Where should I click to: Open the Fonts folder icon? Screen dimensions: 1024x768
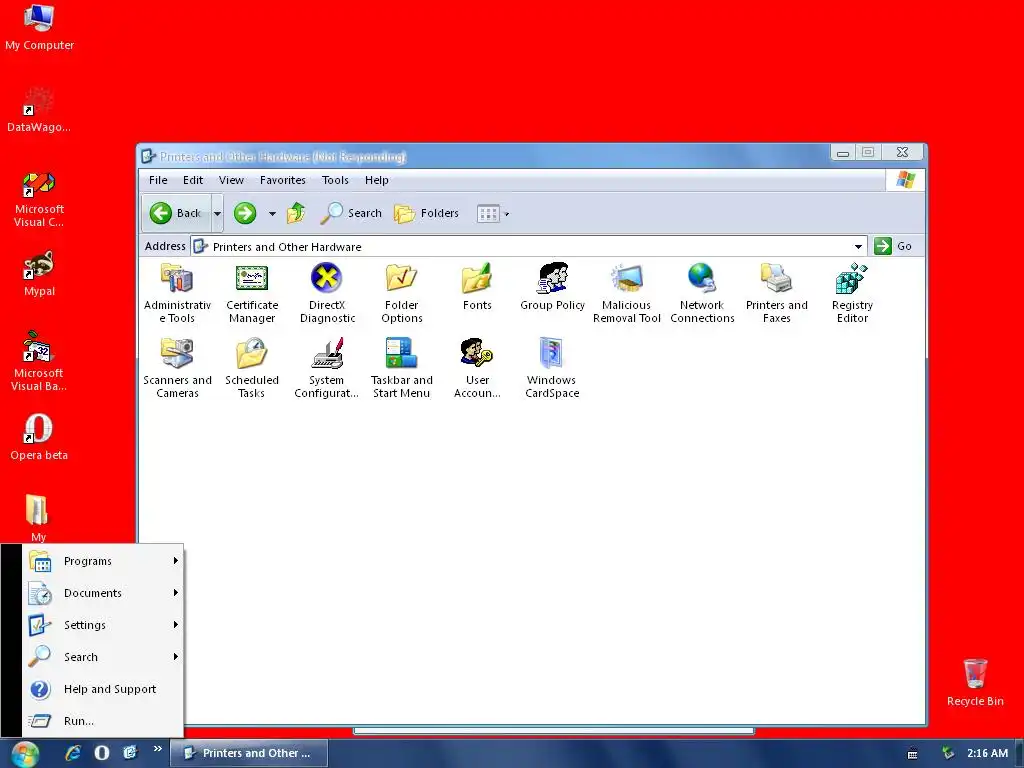click(x=477, y=286)
